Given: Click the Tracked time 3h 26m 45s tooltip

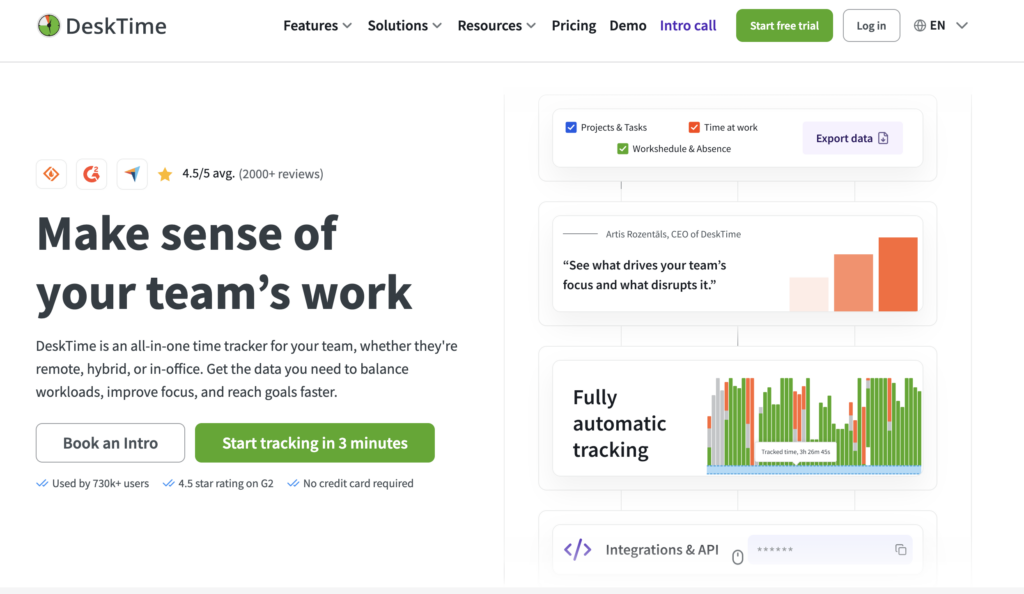Looking at the screenshot, I should pos(795,452).
